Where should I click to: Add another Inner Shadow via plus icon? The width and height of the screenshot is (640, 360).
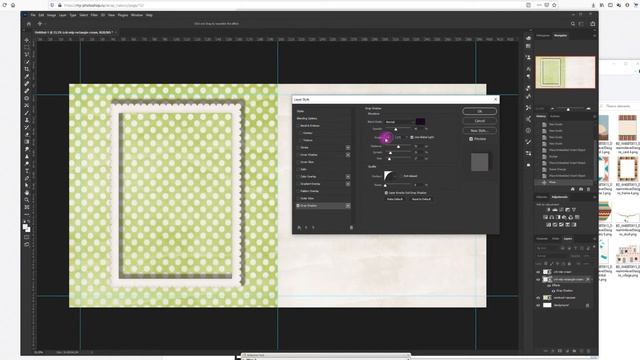[x=348, y=155]
